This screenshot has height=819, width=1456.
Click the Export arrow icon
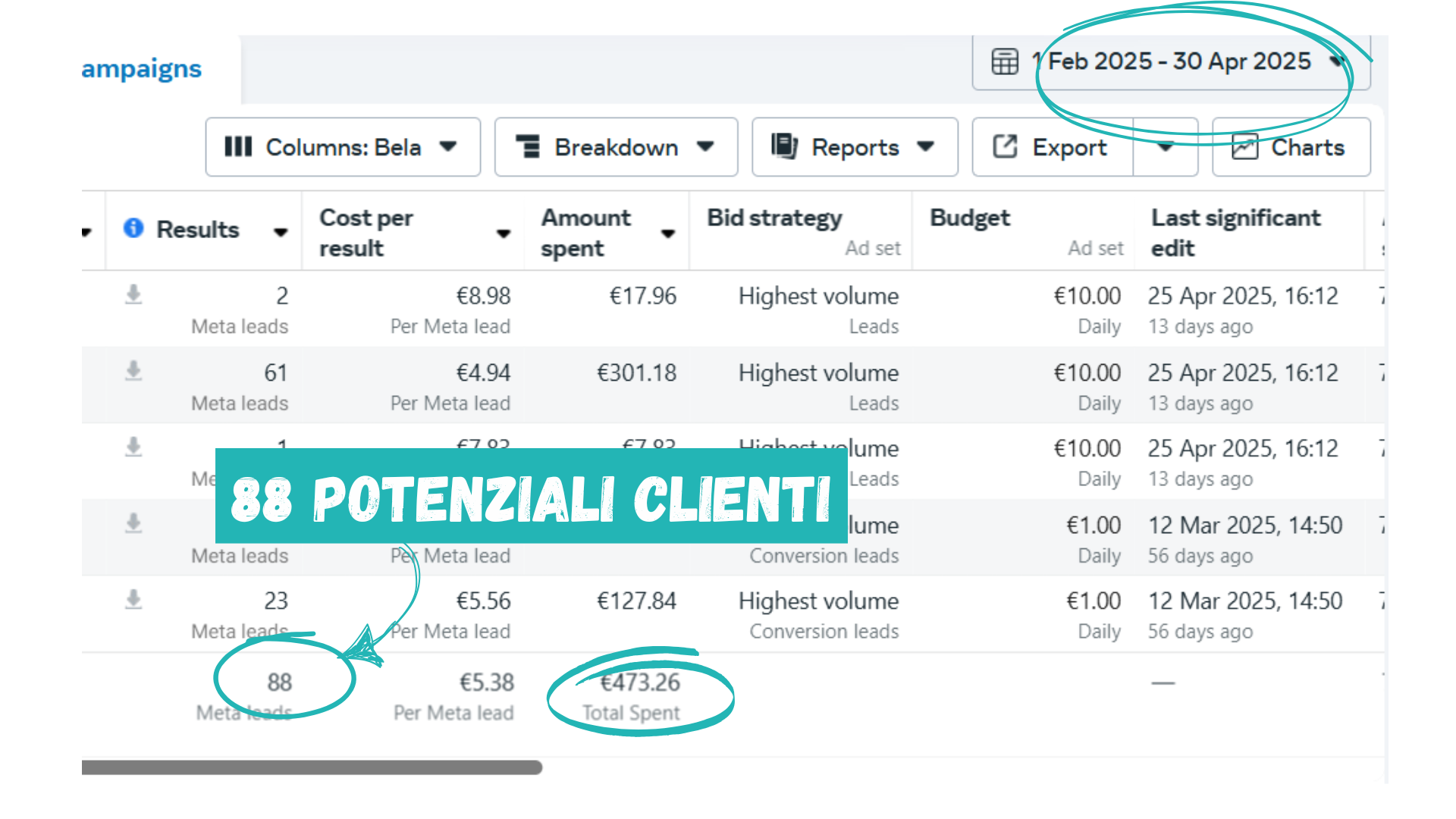pos(1005,146)
